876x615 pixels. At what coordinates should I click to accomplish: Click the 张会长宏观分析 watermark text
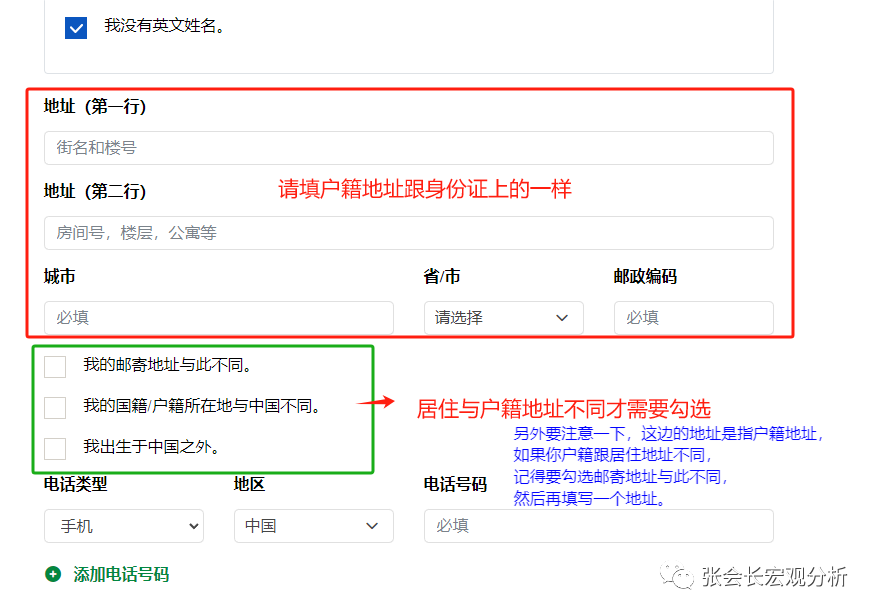click(774, 577)
